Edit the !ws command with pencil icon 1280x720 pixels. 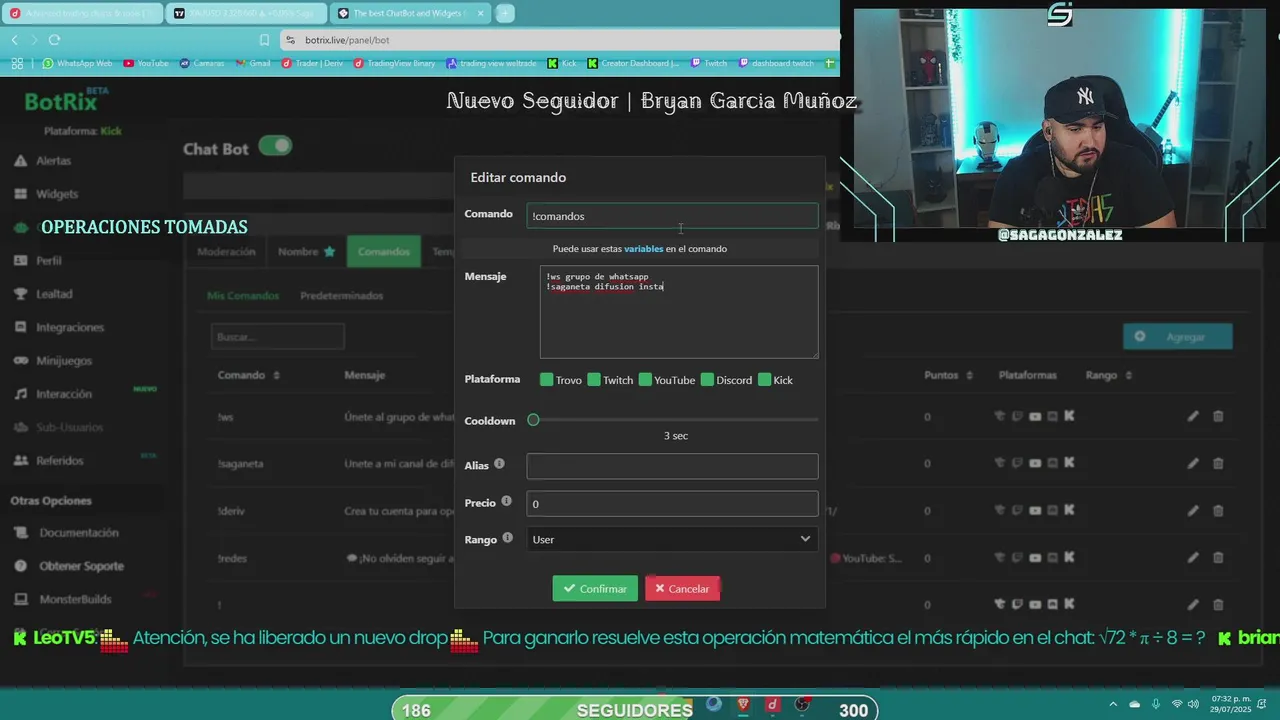(1193, 417)
